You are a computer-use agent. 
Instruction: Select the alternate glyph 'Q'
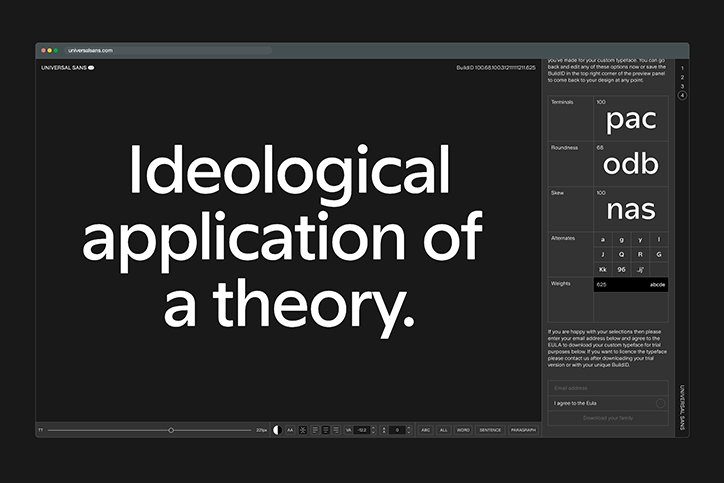click(x=621, y=254)
